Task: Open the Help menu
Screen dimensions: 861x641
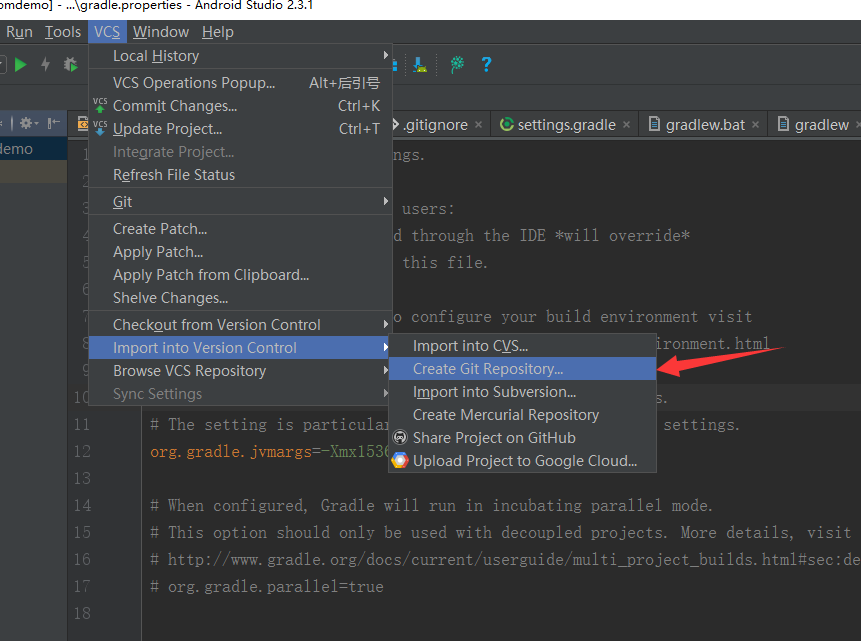Action: (217, 32)
